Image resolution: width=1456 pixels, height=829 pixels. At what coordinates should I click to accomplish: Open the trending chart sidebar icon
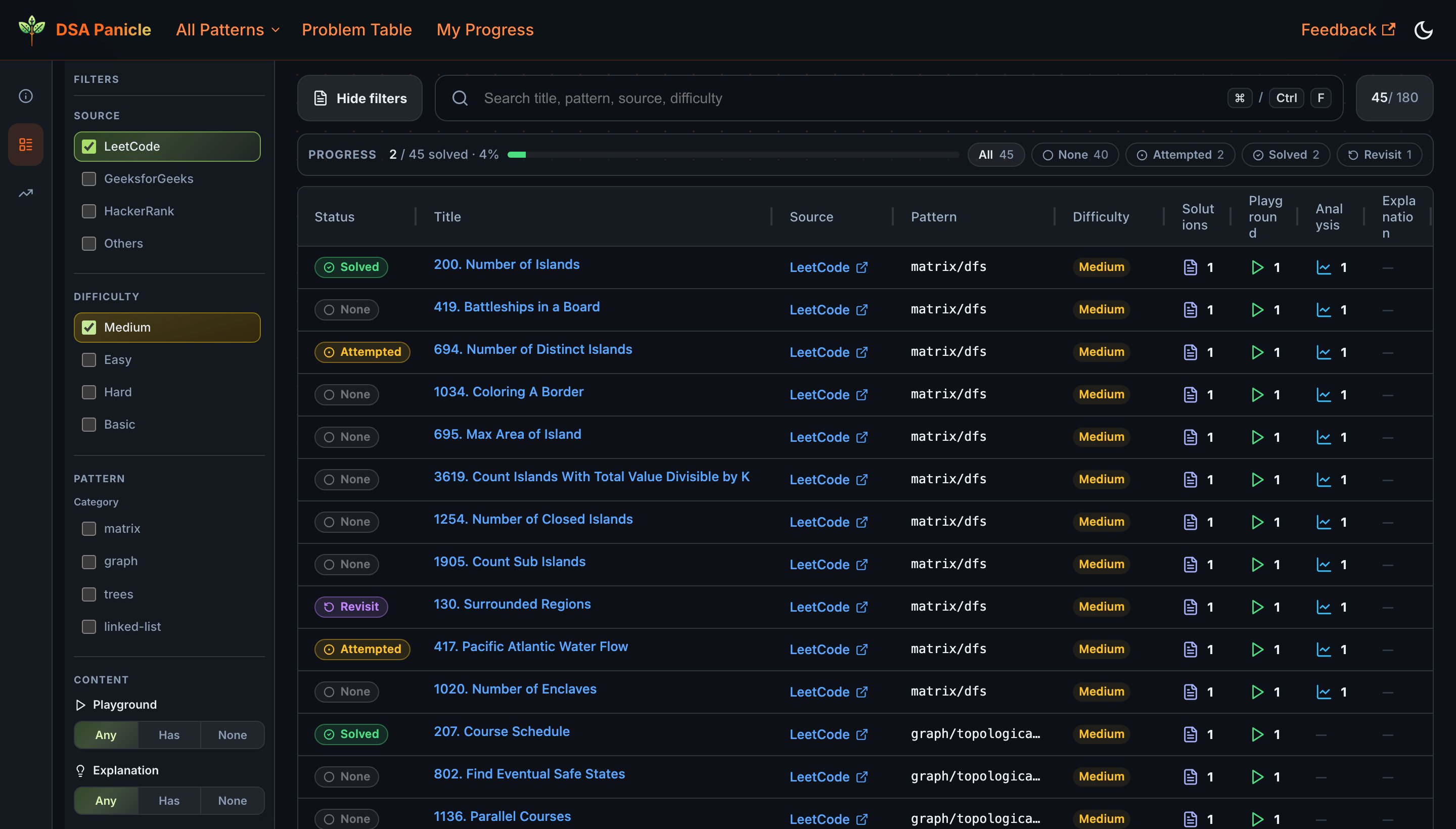[x=26, y=194]
